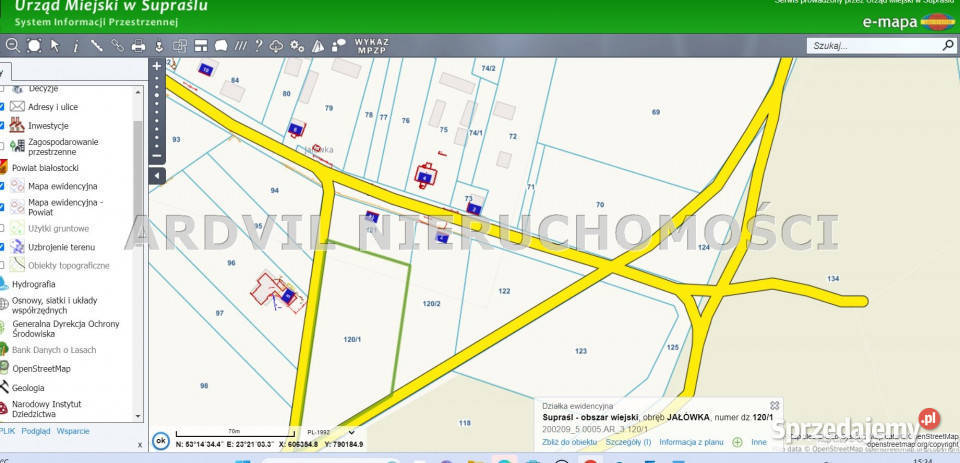
Task: Toggle the Uzbrojenie terenu layer checkbox
Action: point(2,246)
